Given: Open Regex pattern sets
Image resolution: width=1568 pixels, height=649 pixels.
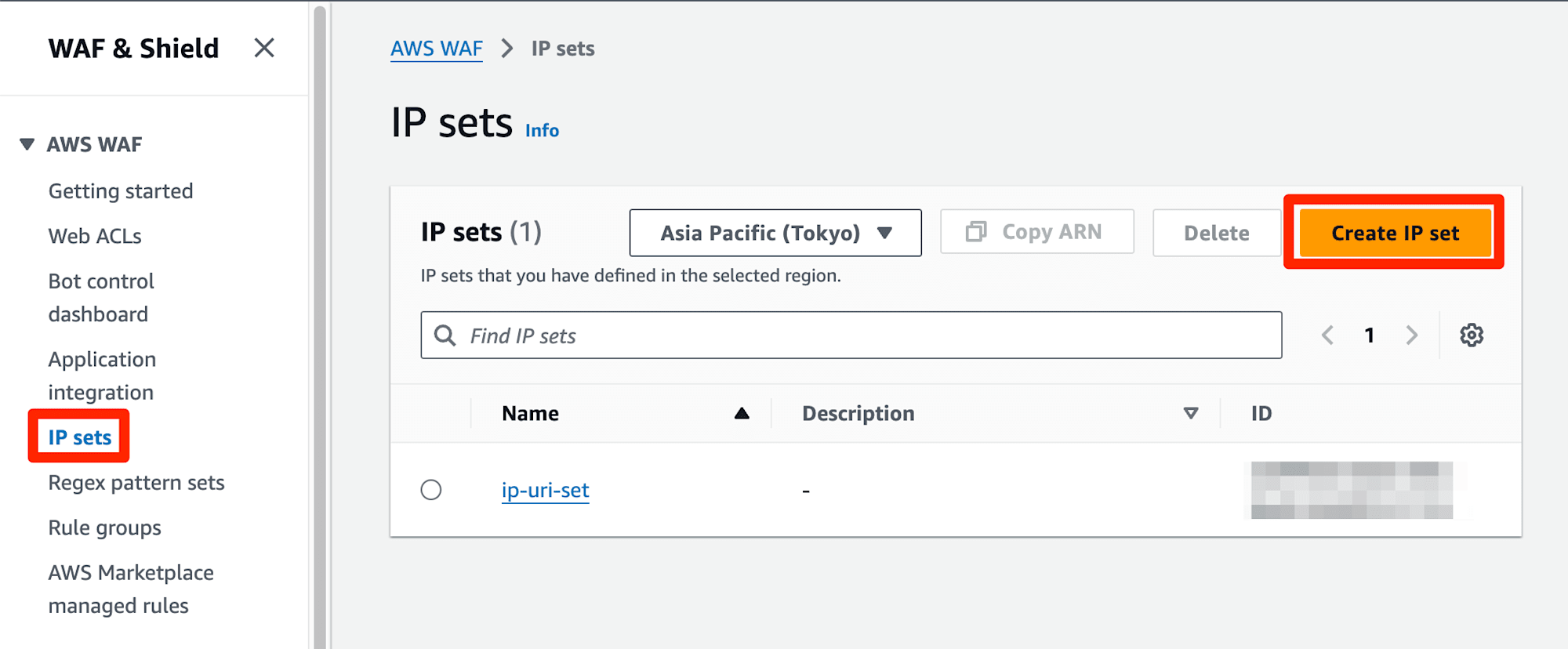Looking at the screenshot, I should (x=136, y=483).
